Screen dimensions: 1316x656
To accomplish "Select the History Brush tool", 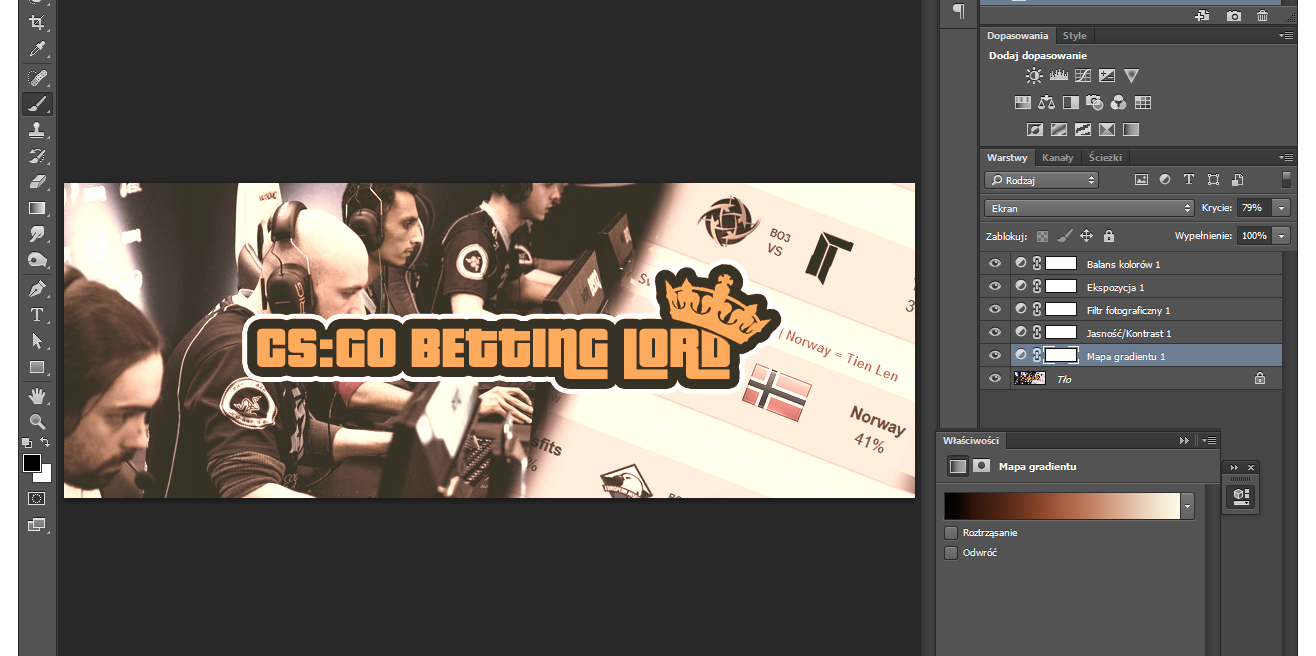I will (x=37, y=155).
